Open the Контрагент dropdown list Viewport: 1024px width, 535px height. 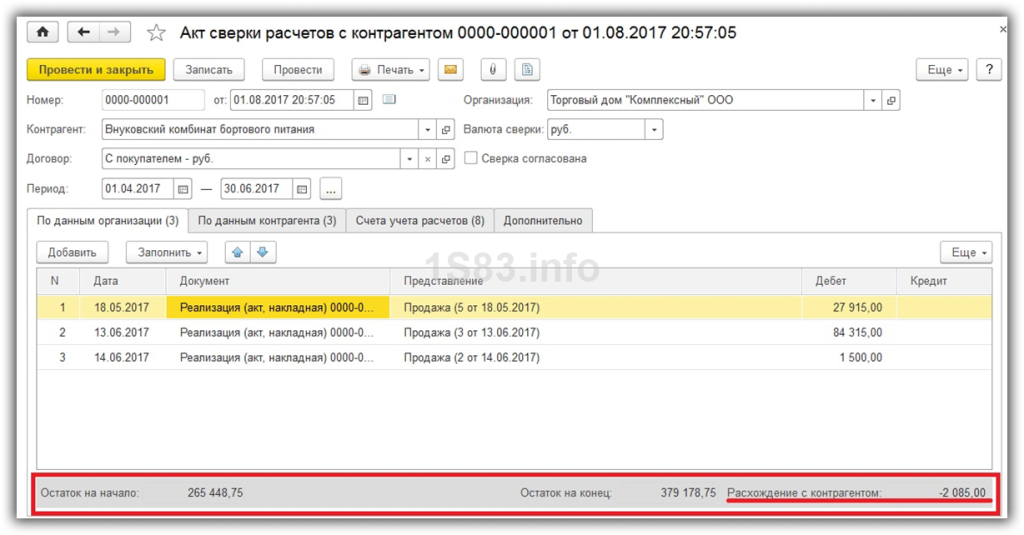pyautogui.click(x=428, y=129)
